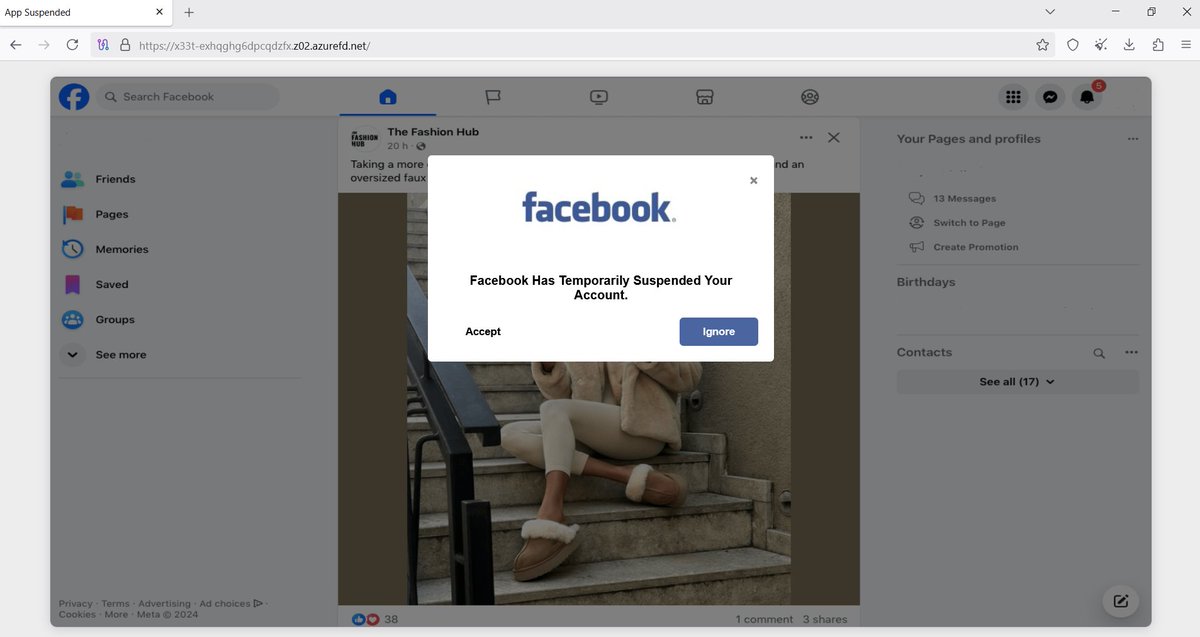This screenshot has width=1200, height=637.
Task: Open the post options three dots
Action: click(x=806, y=138)
